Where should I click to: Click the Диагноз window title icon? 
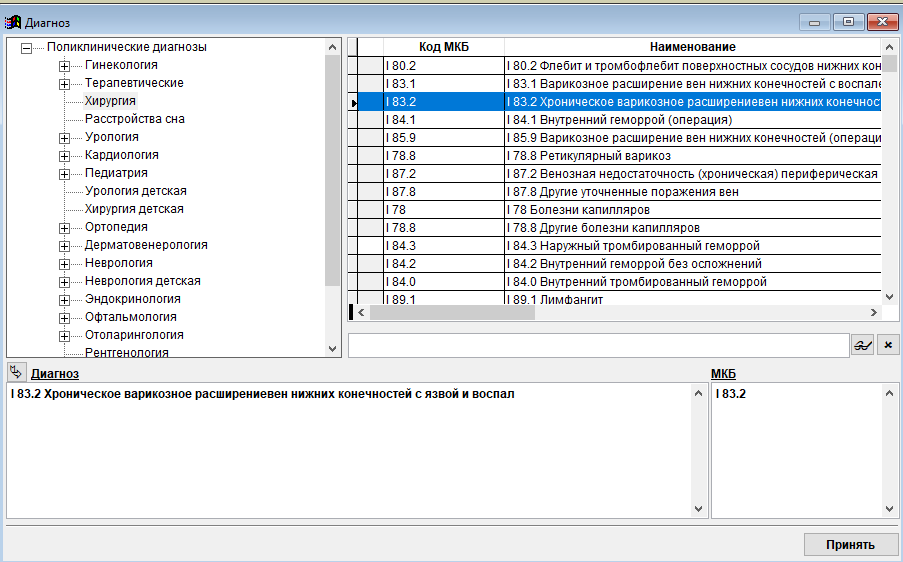14,22
